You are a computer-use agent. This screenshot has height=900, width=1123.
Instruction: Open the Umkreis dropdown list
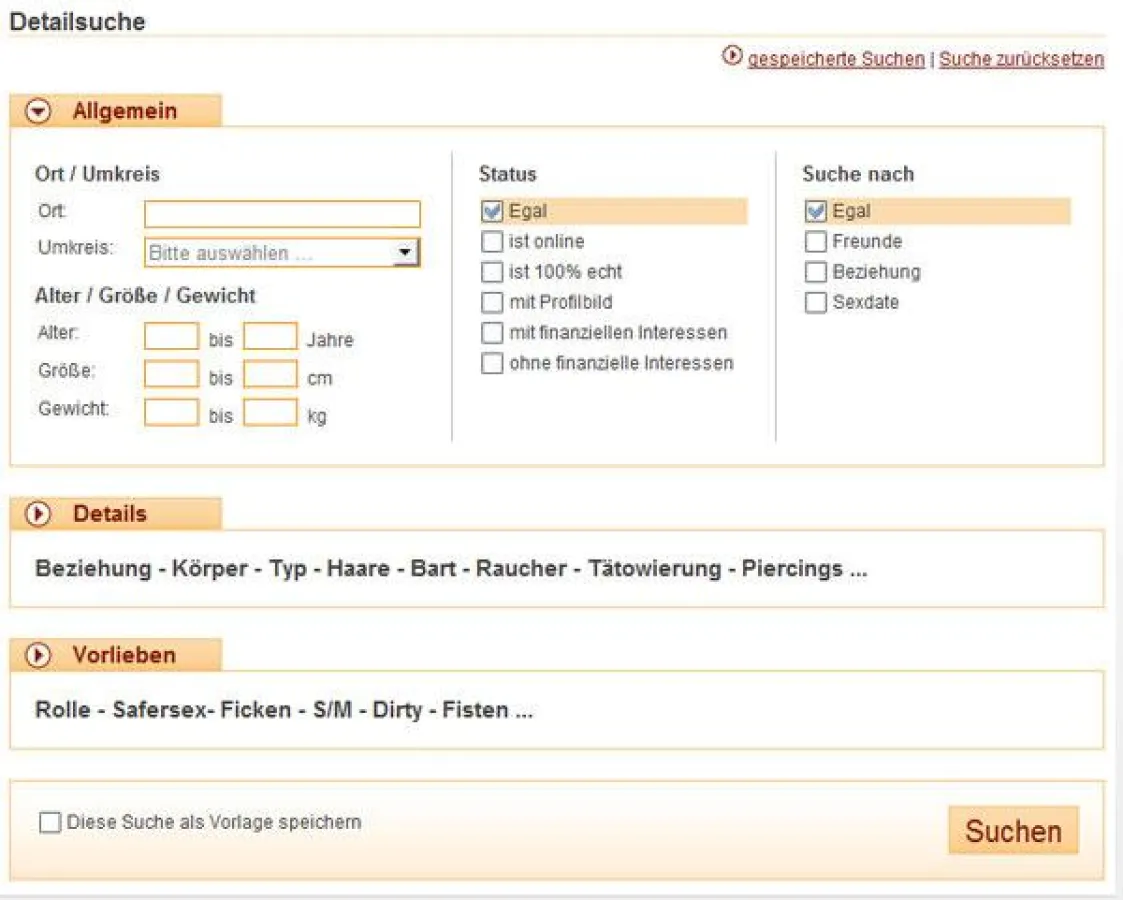(x=404, y=254)
